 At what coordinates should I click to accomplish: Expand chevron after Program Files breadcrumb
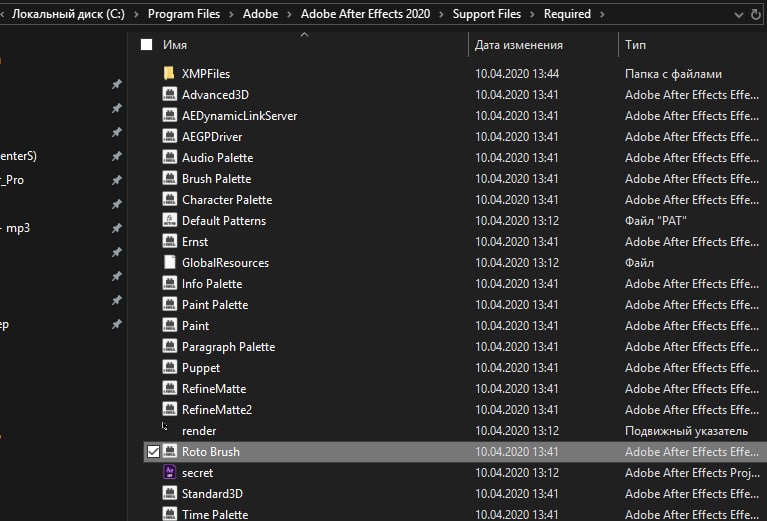[231, 14]
